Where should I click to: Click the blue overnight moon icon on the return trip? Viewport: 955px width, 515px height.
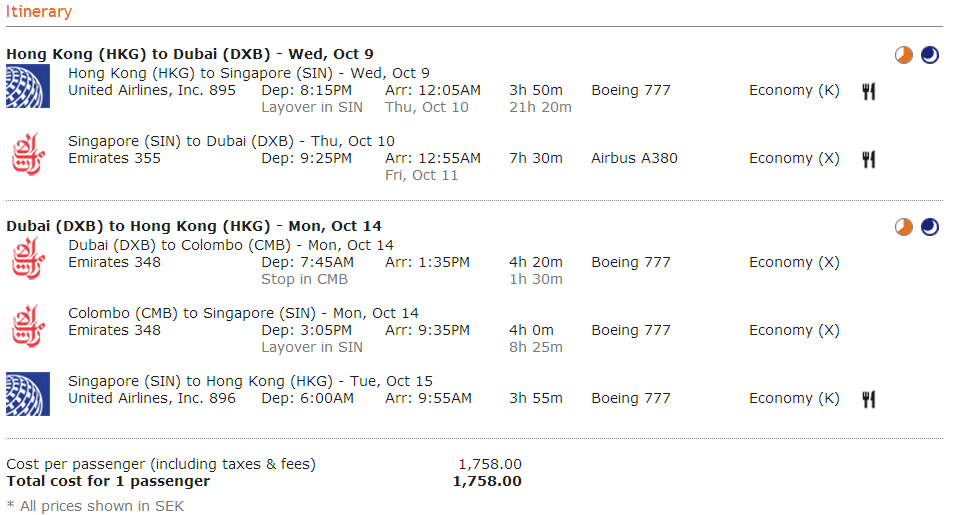pyautogui.click(x=930, y=228)
